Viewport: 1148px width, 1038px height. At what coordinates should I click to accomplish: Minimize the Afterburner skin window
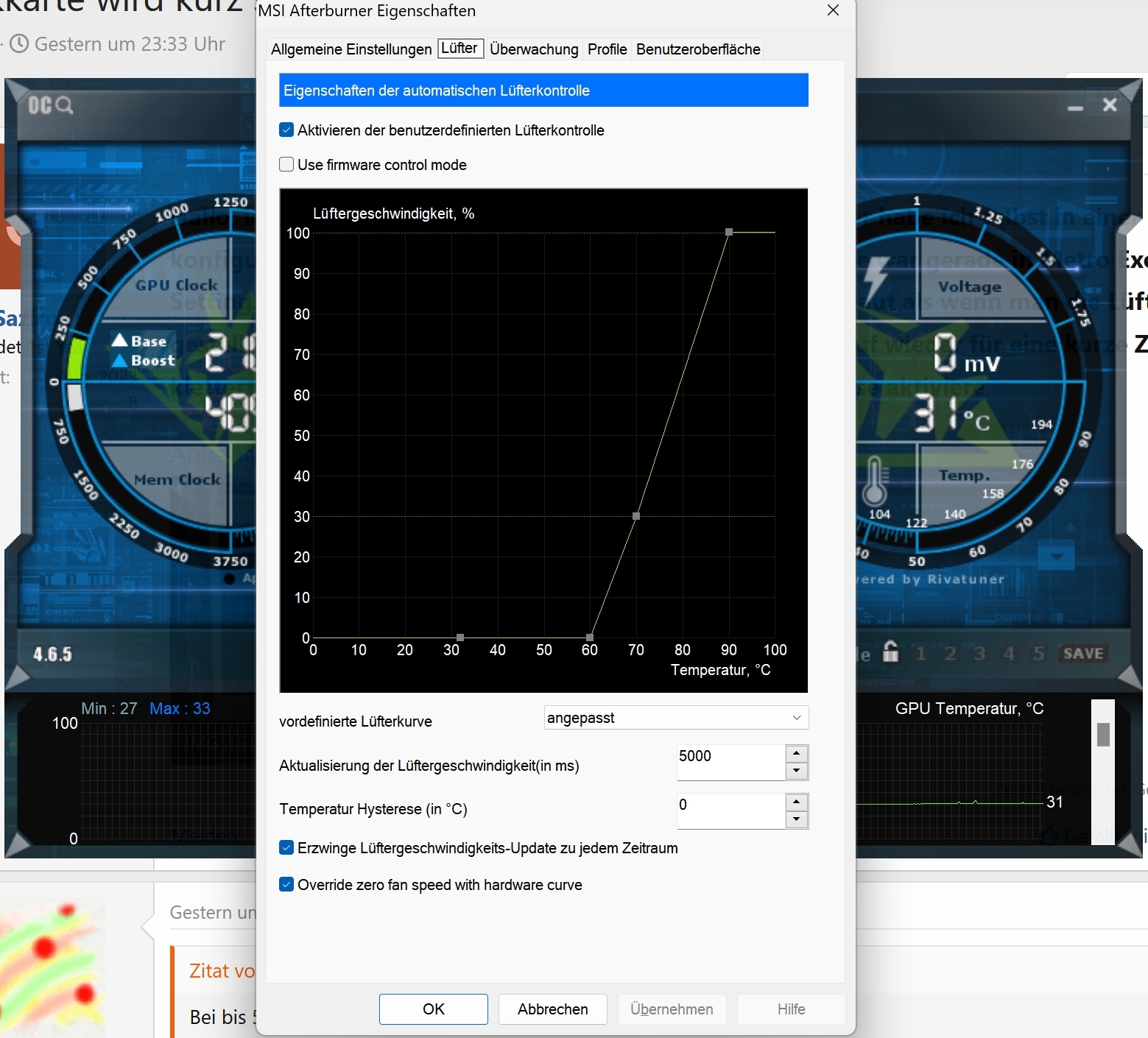click(1075, 108)
